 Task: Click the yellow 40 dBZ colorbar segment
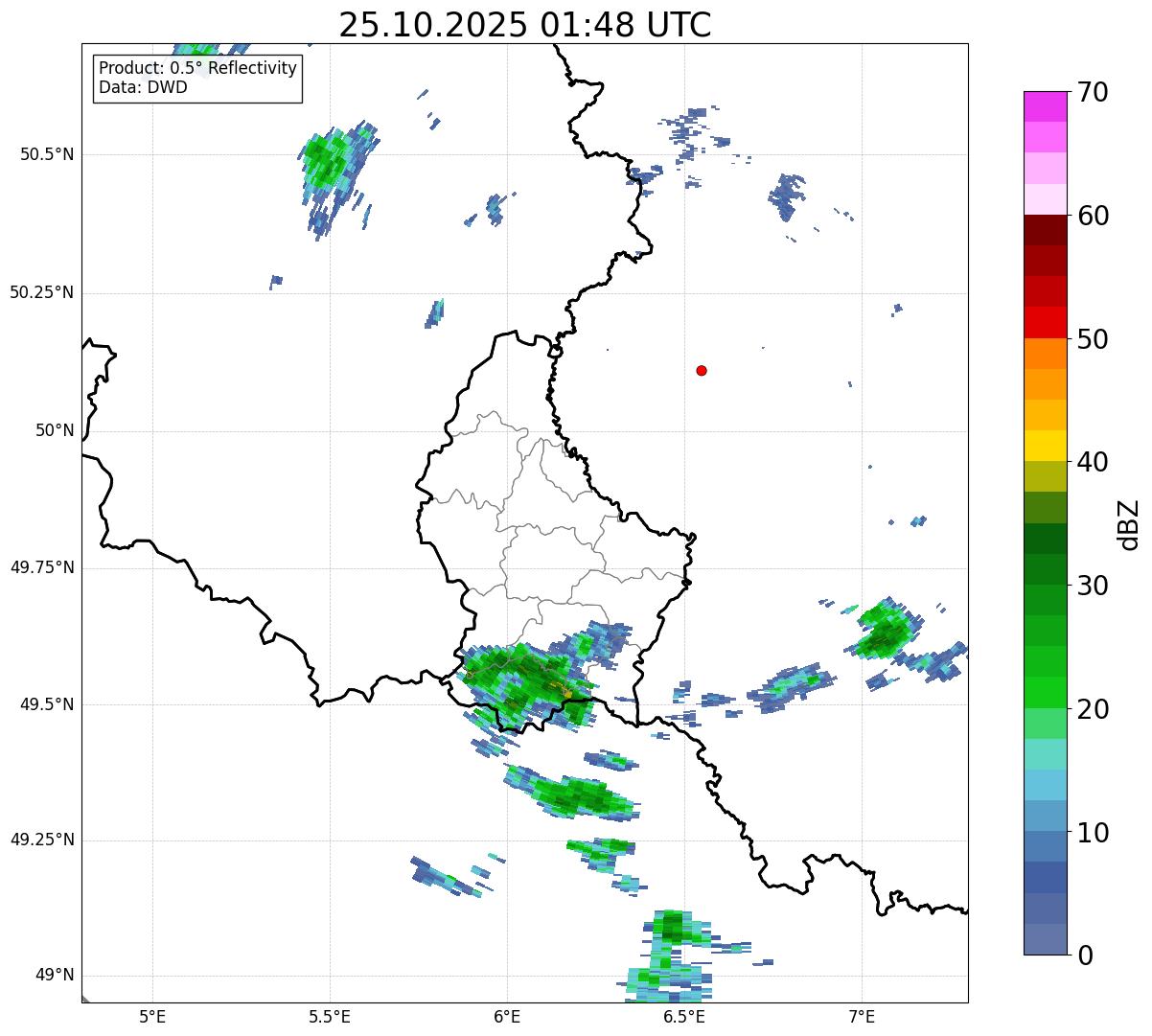point(1045,446)
